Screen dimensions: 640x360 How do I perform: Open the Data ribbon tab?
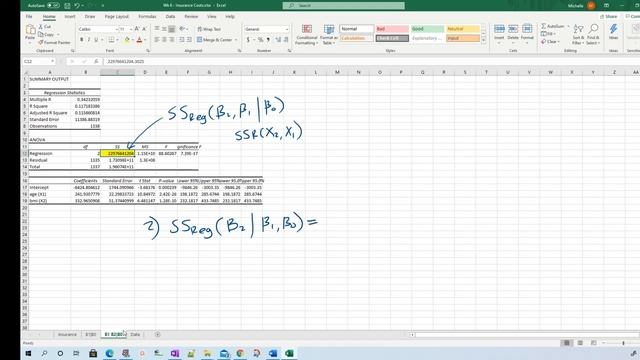click(x=170, y=17)
